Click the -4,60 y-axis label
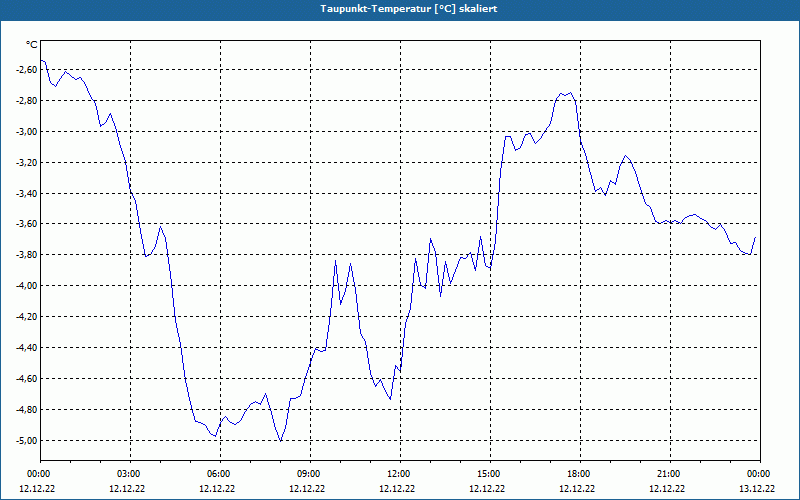The height and width of the screenshot is (500, 800). [x=27, y=379]
